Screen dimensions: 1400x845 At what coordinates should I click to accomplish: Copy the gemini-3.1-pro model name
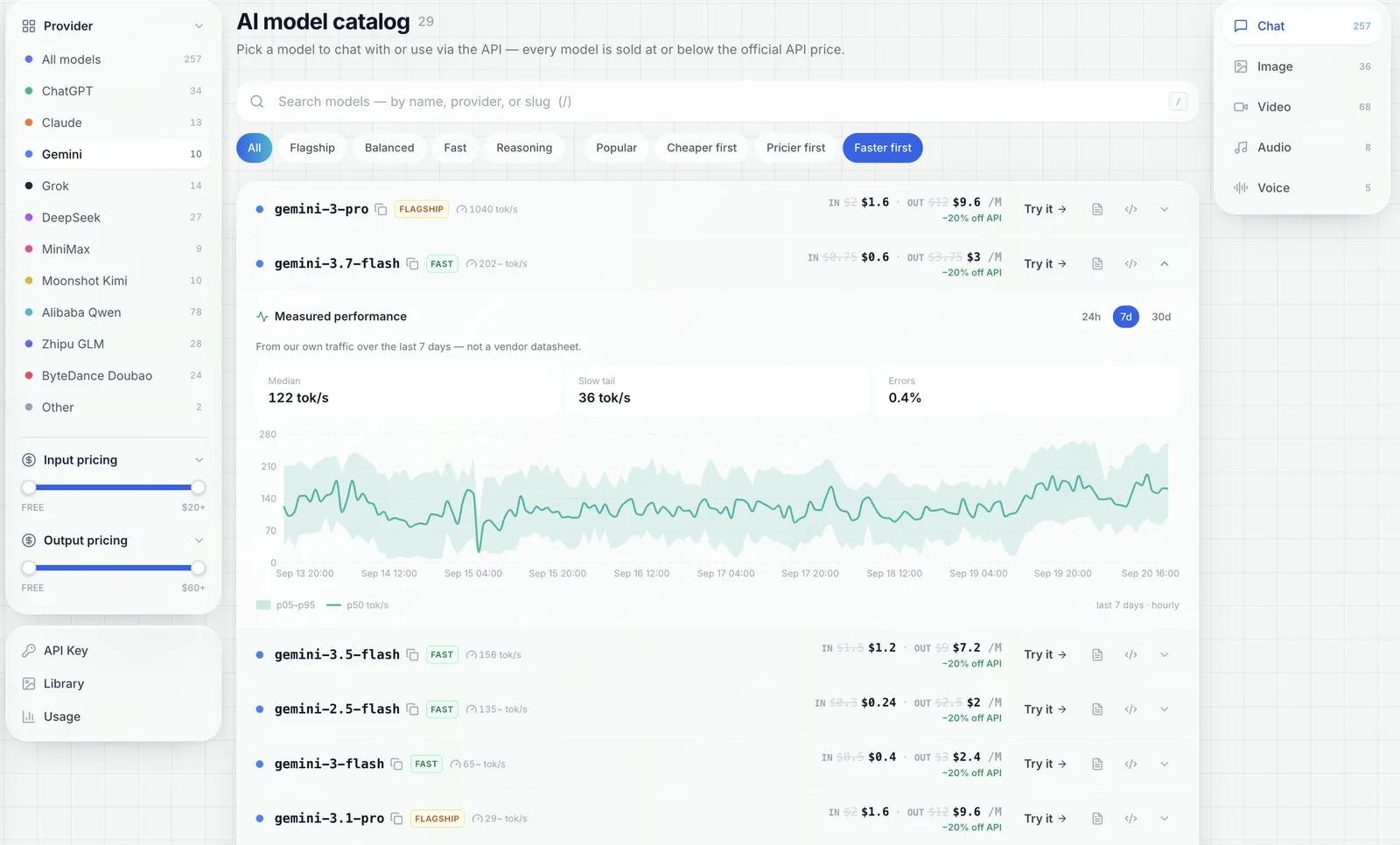(396, 819)
